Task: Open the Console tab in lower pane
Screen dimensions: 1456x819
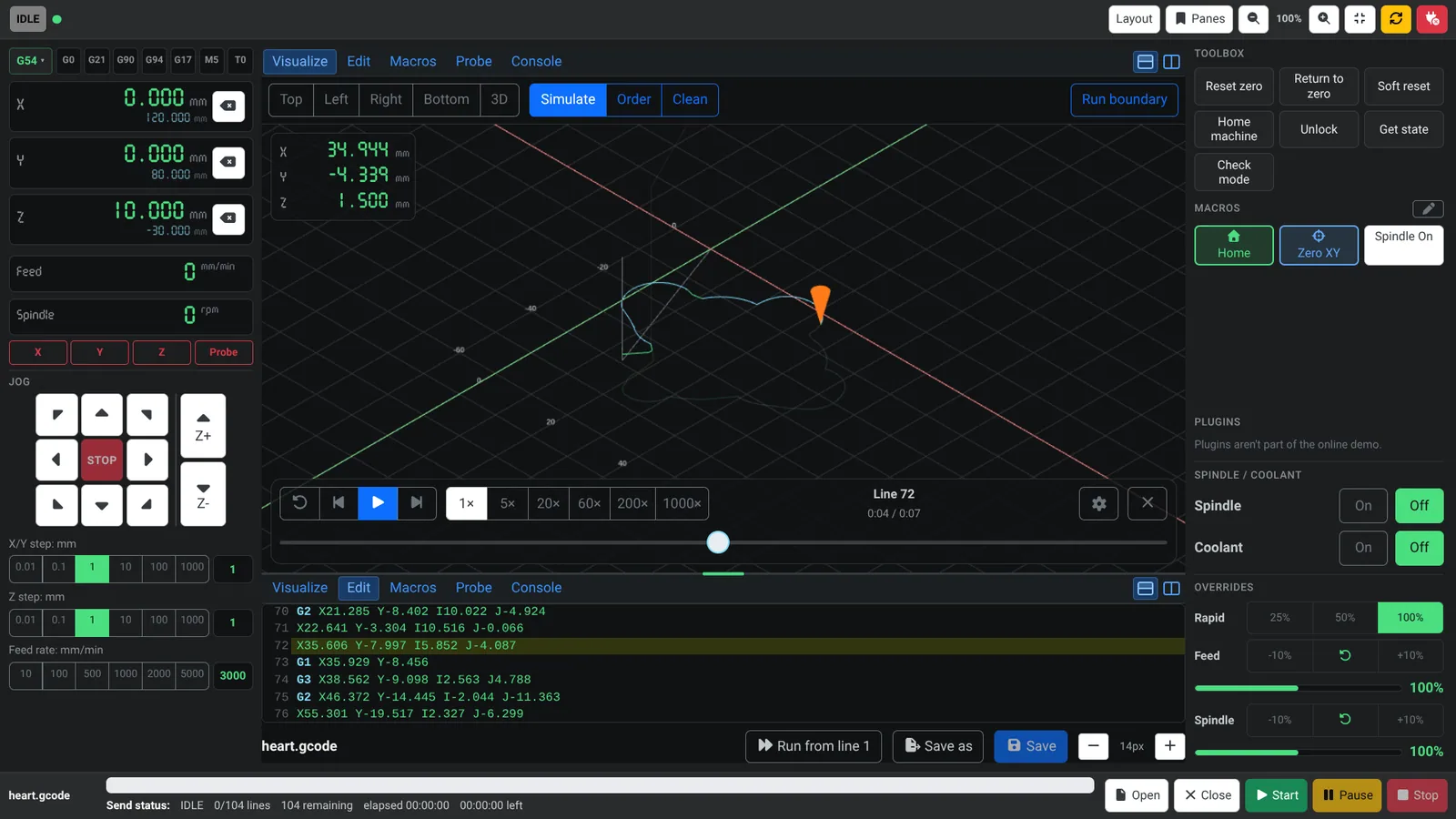Action: pyautogui.click(x=536, y=588)
